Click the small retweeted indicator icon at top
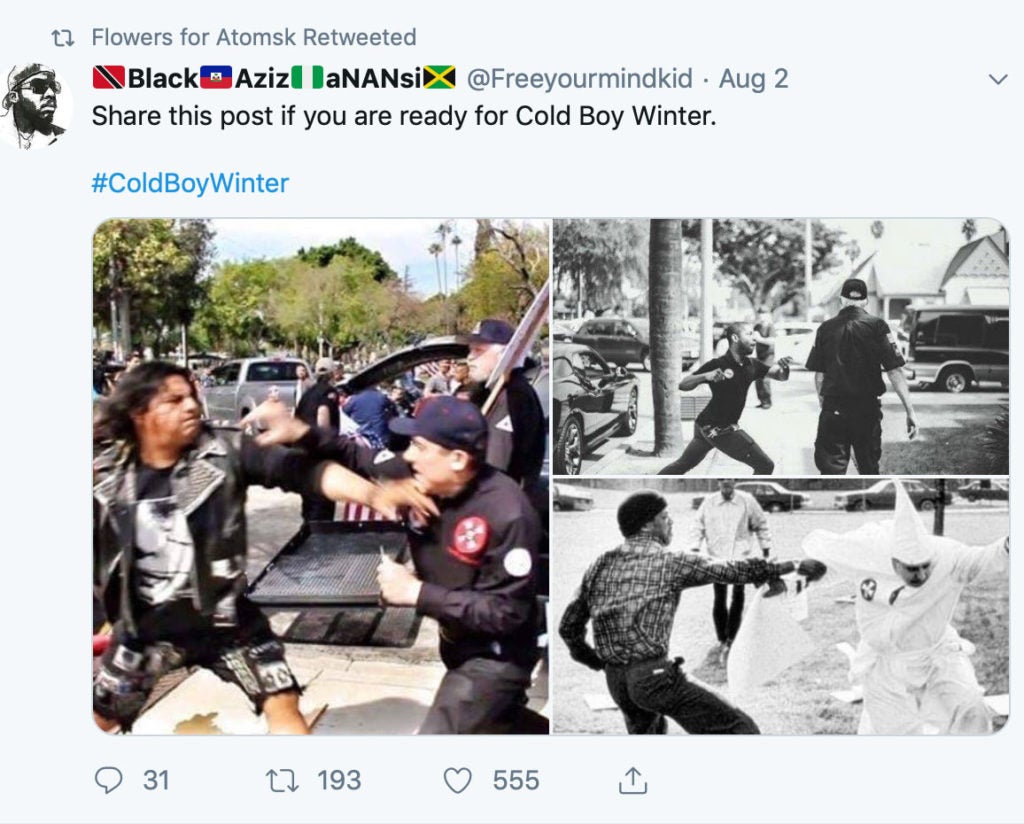Viewport: 1024px width, 824px height. click(63, 39)
